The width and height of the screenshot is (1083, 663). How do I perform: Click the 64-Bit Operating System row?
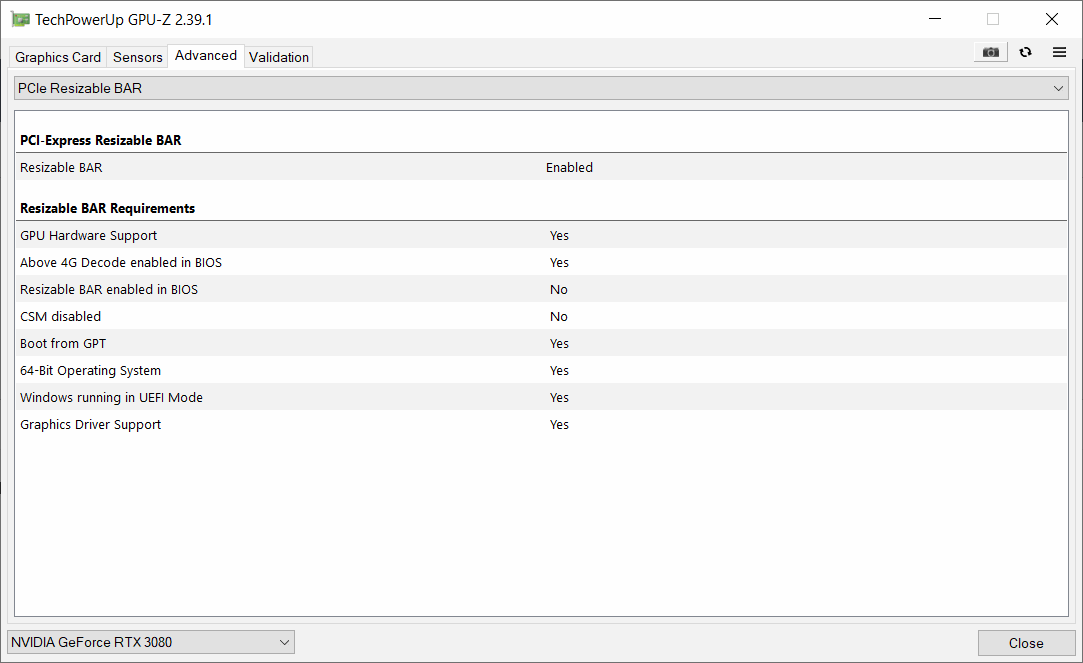point(542,370)
